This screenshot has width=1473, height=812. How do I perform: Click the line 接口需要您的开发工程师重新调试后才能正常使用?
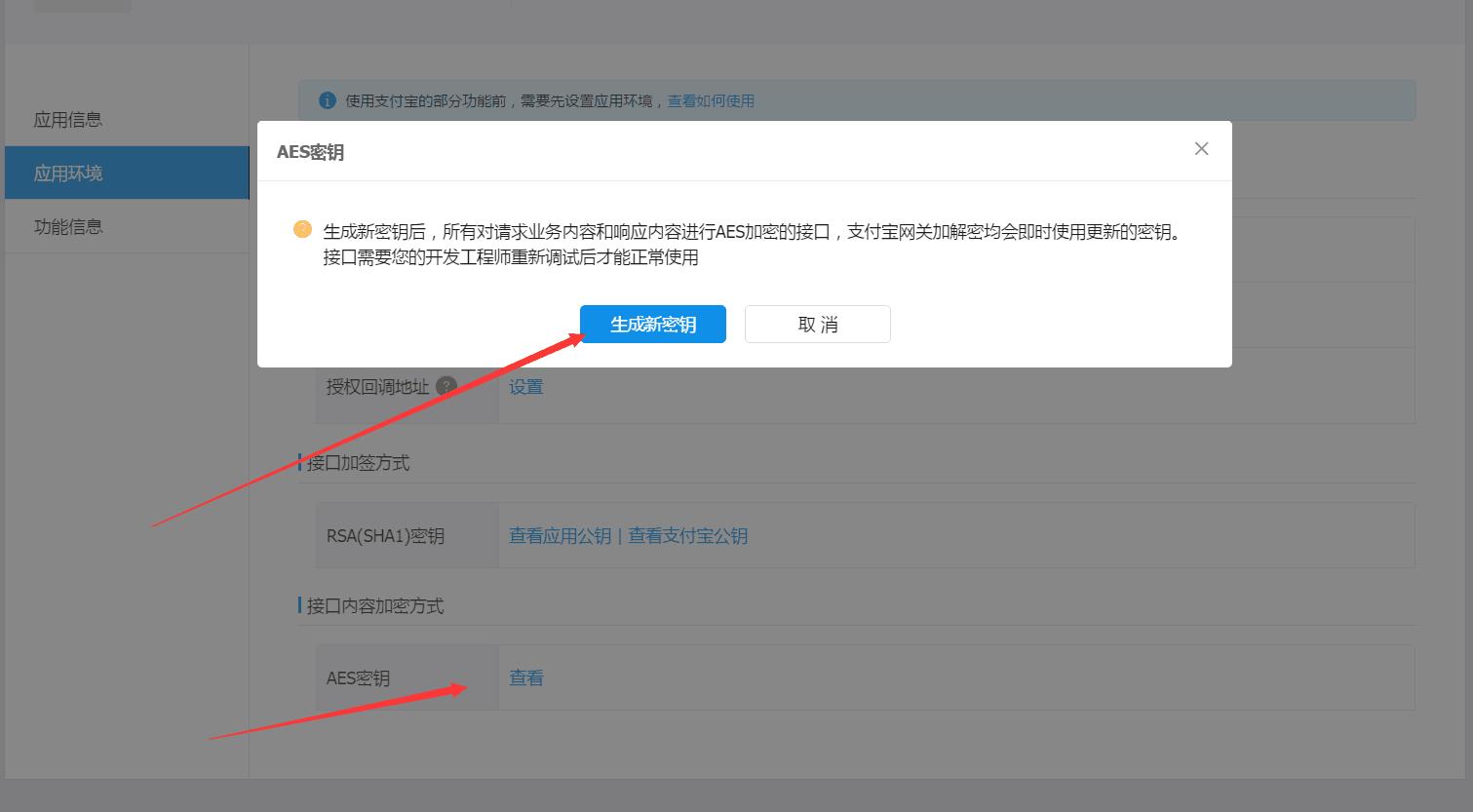(x=511, y=257)
